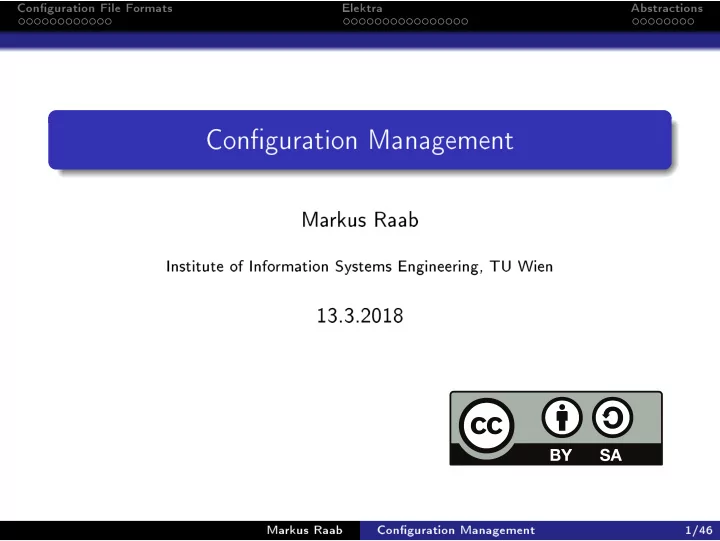
Task: Click the Creative Commons CC logo icon
Action: [x=486, y=426]
